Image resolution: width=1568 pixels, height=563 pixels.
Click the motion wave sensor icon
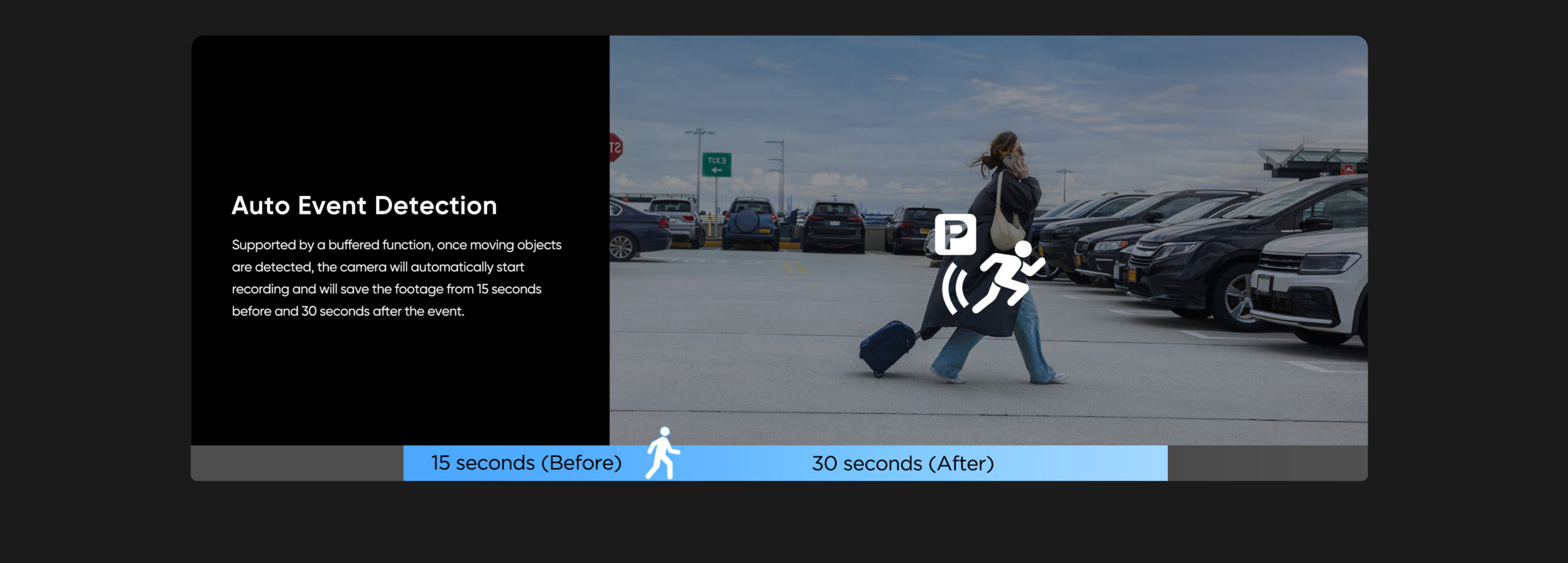[x=954, y=289]
